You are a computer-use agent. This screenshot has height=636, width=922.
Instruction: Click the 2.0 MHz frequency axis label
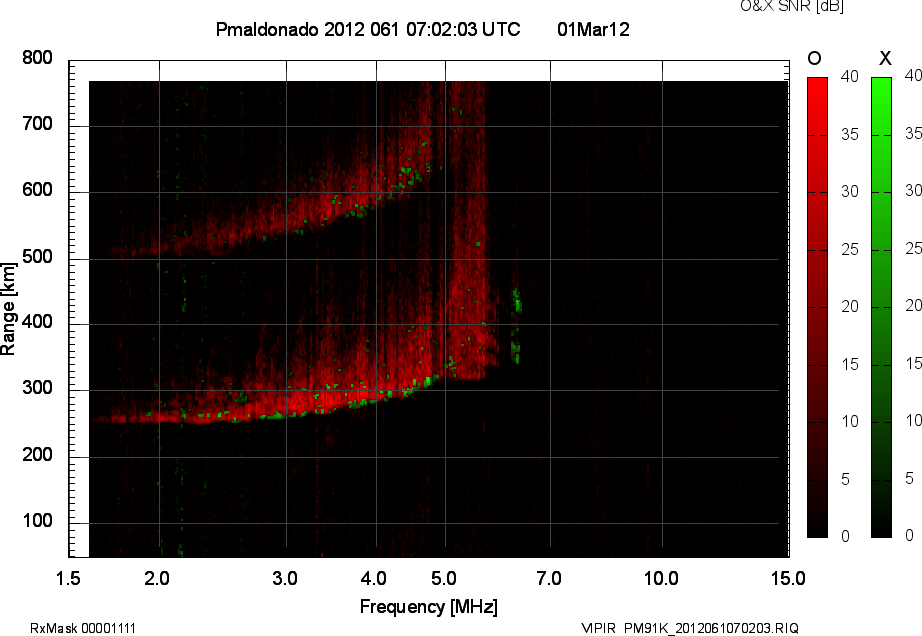coord(157,578)
